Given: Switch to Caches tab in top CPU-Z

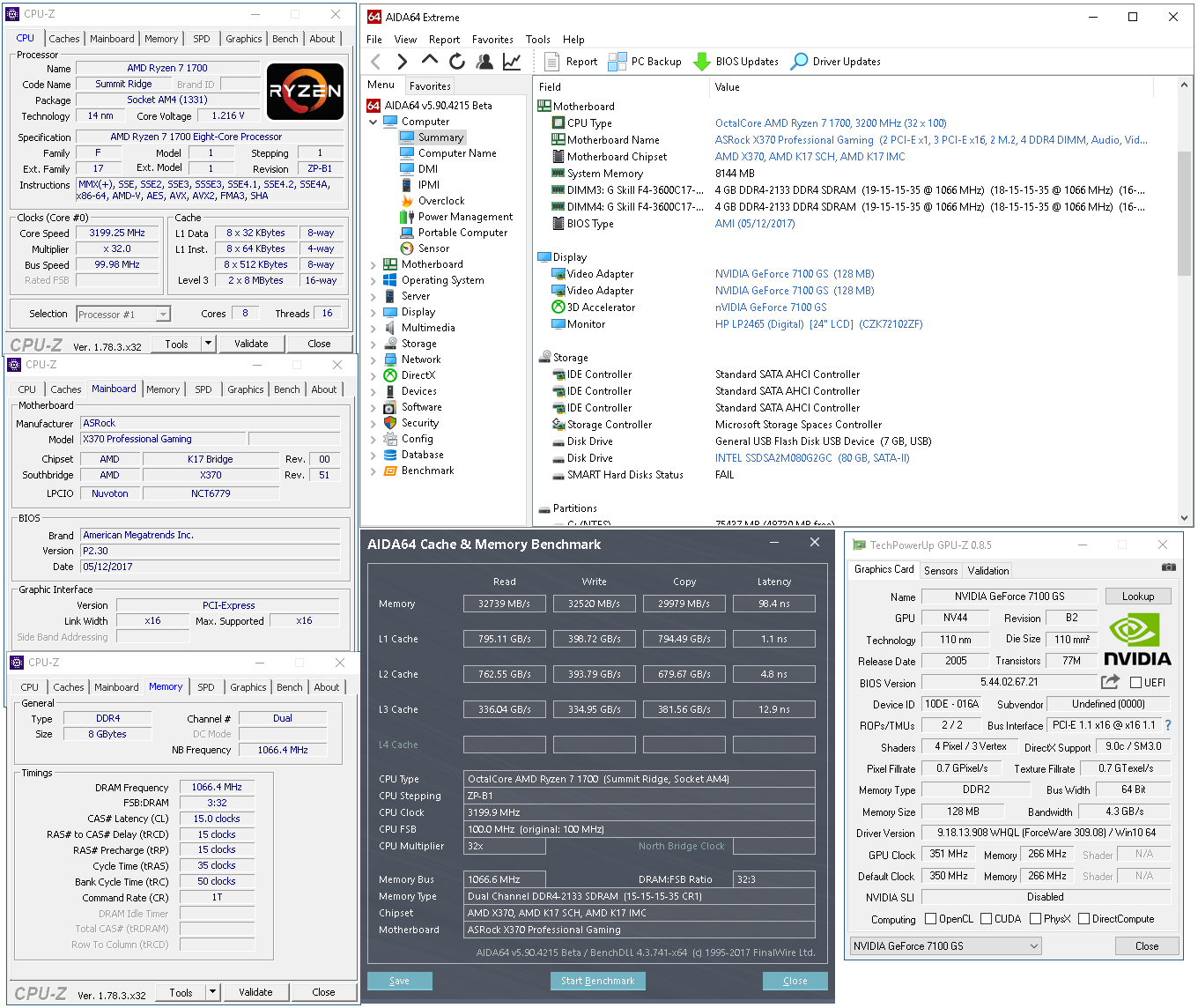Looking at the screenshot, I should click(x=64, y=39).
